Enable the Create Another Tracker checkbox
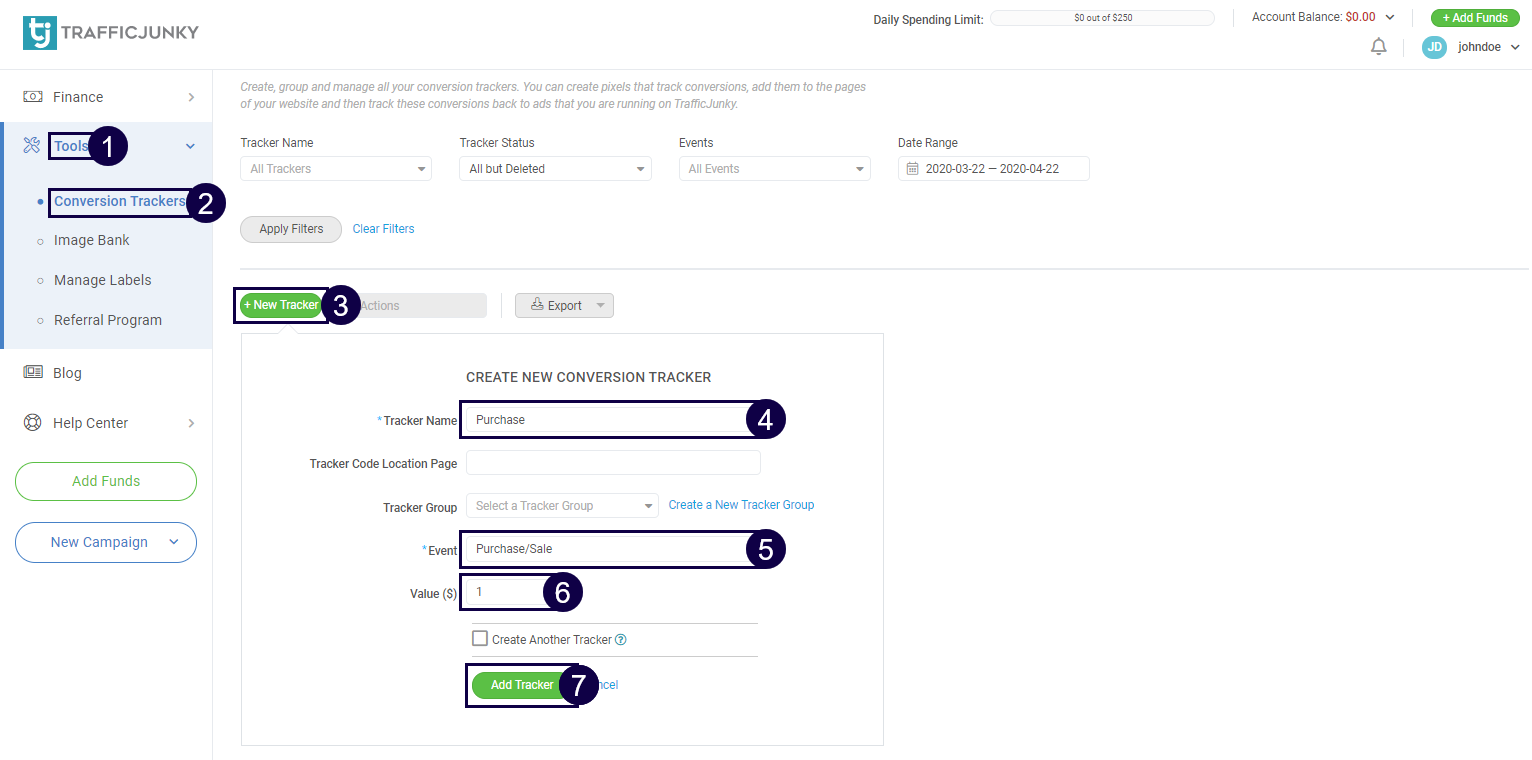The height and width of the screenshot is (760, 1532). (480, 639)
